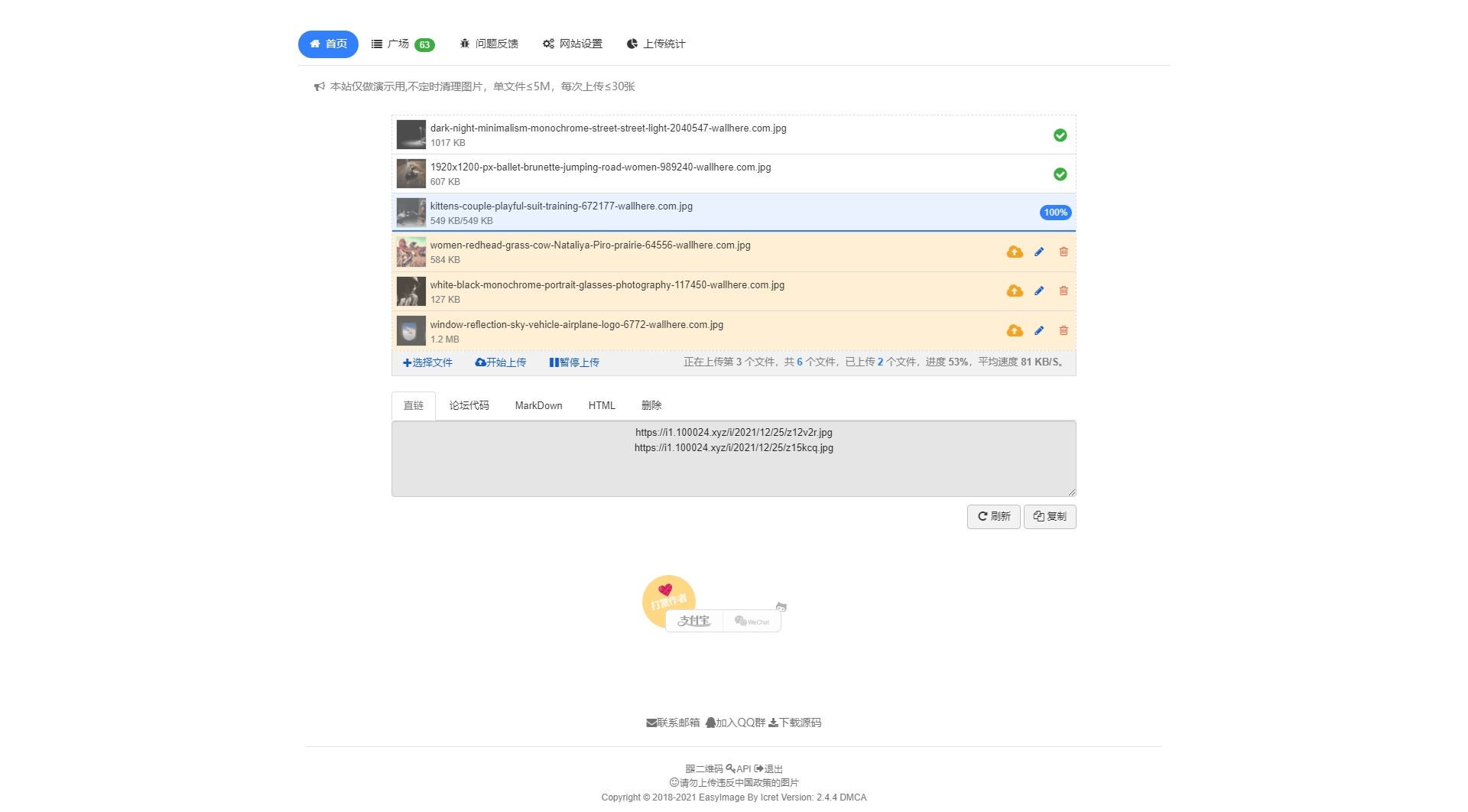Viewport: 1468px width, 812px height.
Task: Delete the women-redhead-grass-cow file
Action: 1064,252
